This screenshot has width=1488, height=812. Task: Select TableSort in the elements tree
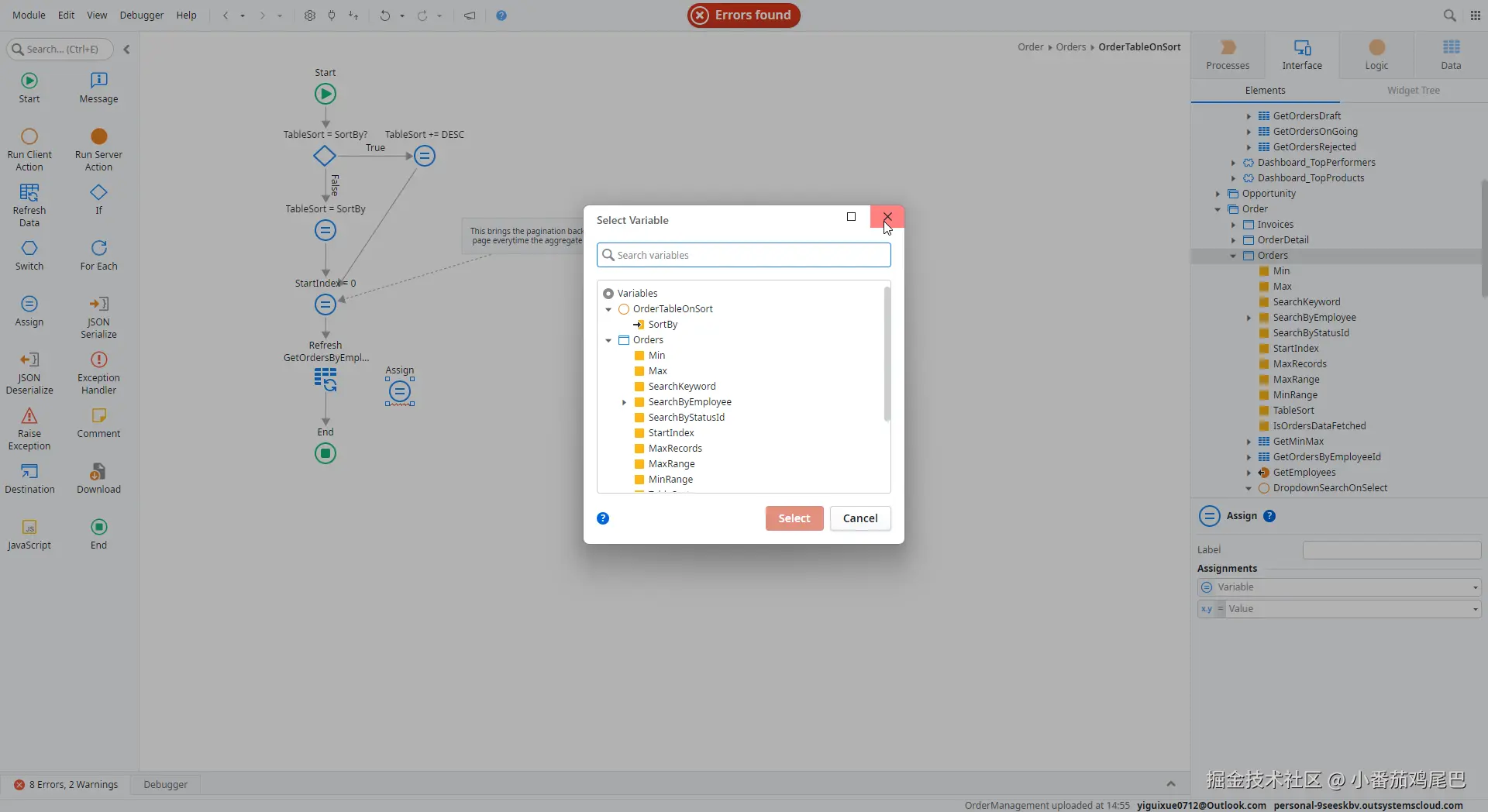point(1293,411)
